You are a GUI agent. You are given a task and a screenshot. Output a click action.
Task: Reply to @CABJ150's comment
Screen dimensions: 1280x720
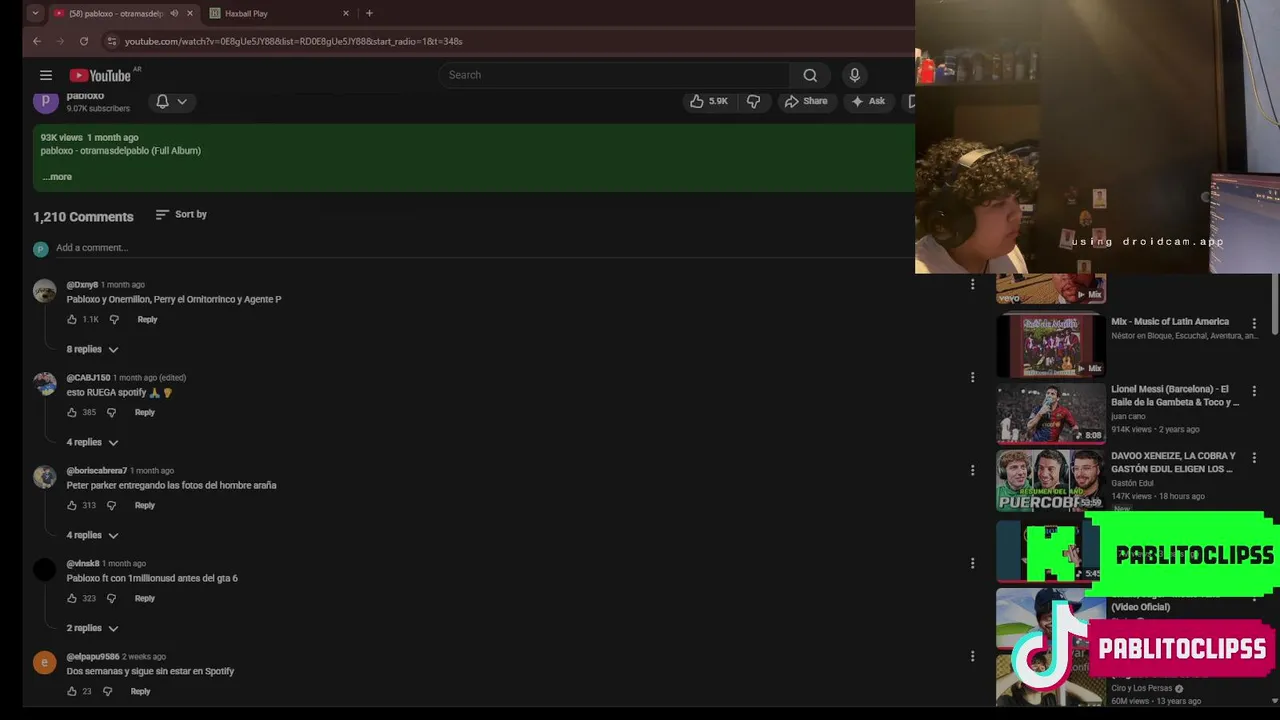click(145, 412)
